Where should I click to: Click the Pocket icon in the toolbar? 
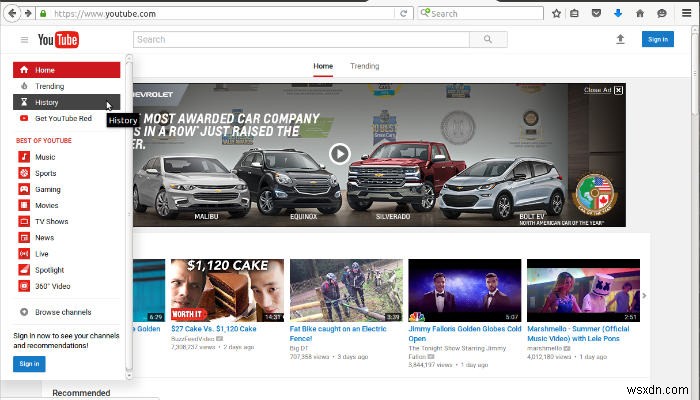click(x=596, y=13)
